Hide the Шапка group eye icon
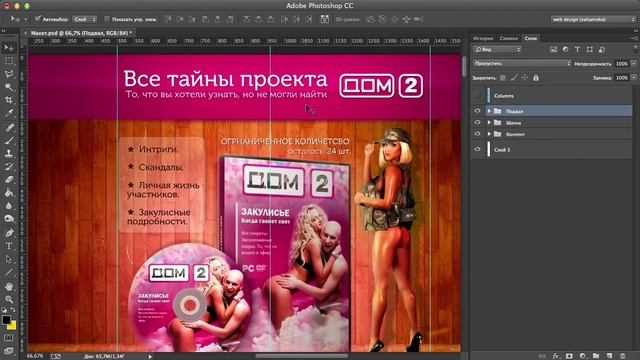The height and width of the screenshot is (360, 640). (477, 122)
